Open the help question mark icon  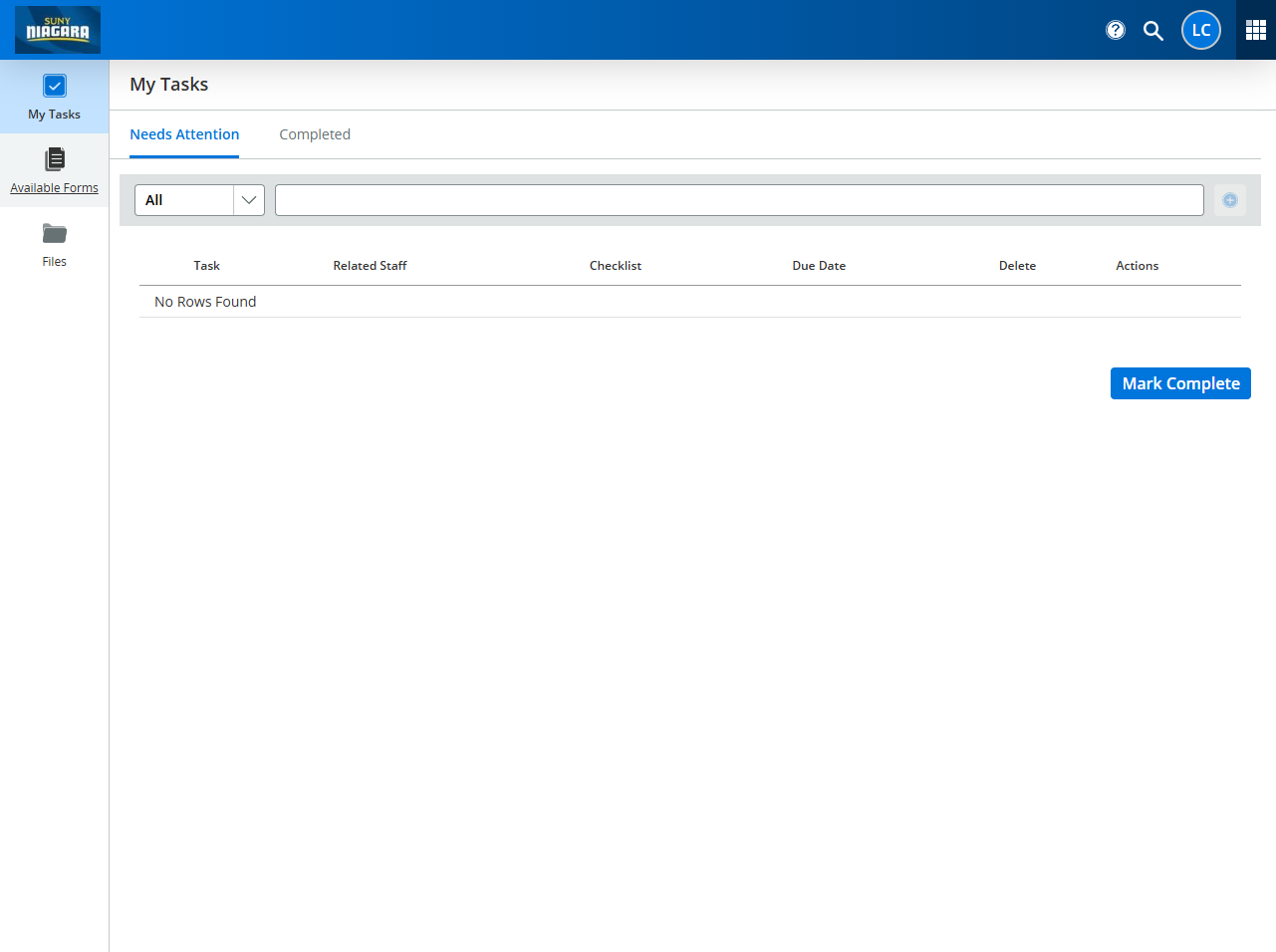(1116, 30)
